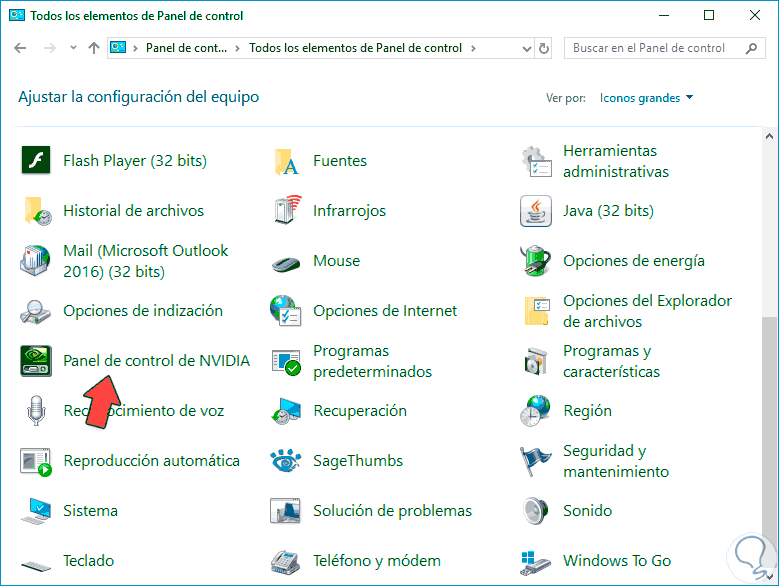Open the Infrarrojos icon
The height and width of the screenshot is (586, 779).
tap(287, 210)
